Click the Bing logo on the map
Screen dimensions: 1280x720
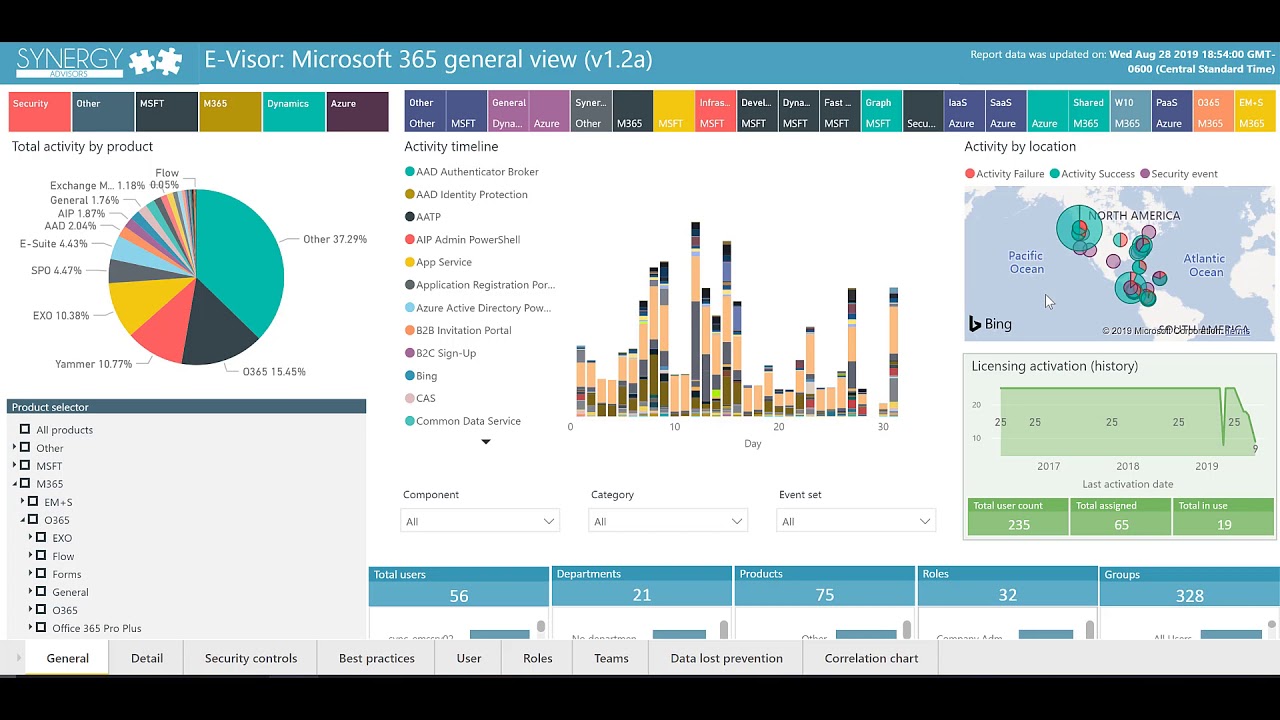[990, 324]
